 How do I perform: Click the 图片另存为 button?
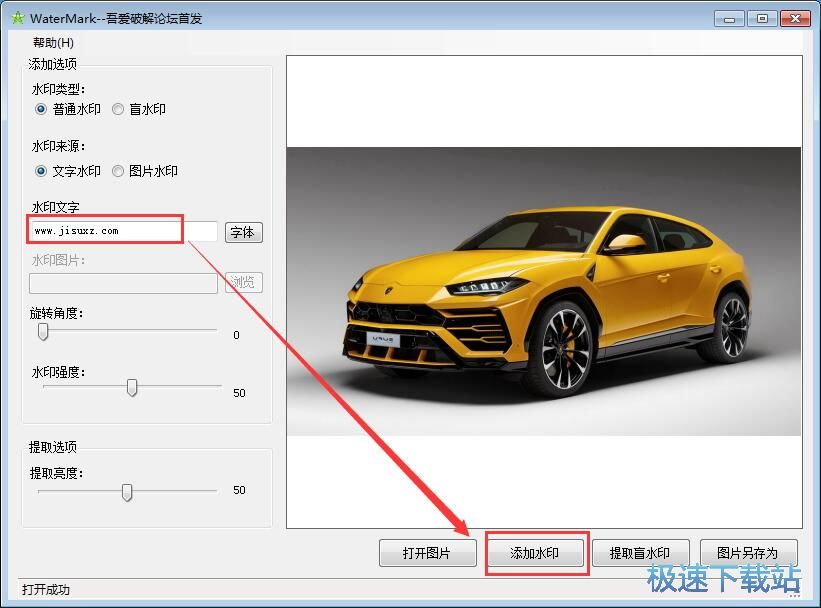pos(748,553)
